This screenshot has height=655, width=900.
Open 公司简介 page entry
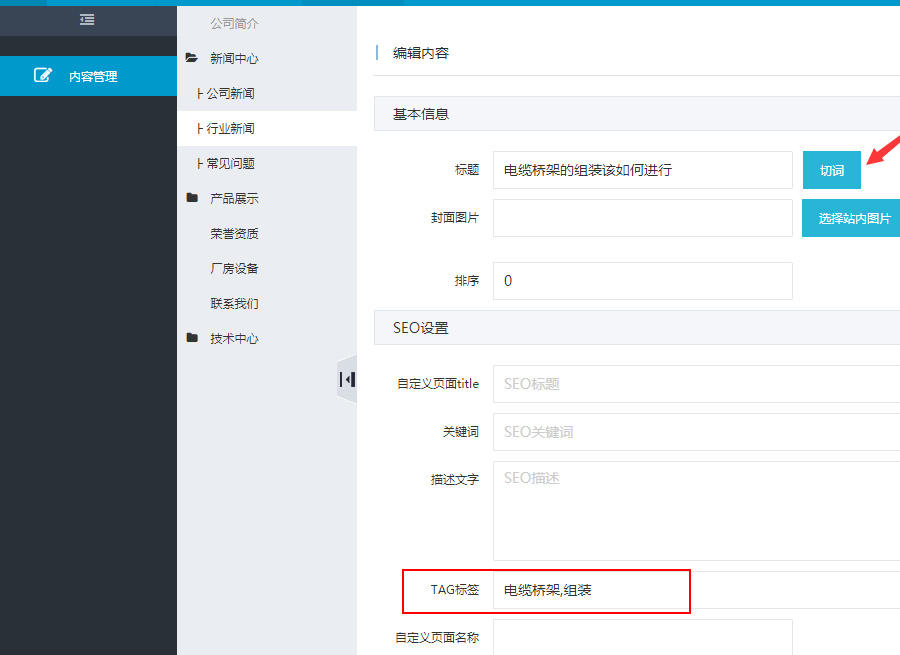(234, 23)
